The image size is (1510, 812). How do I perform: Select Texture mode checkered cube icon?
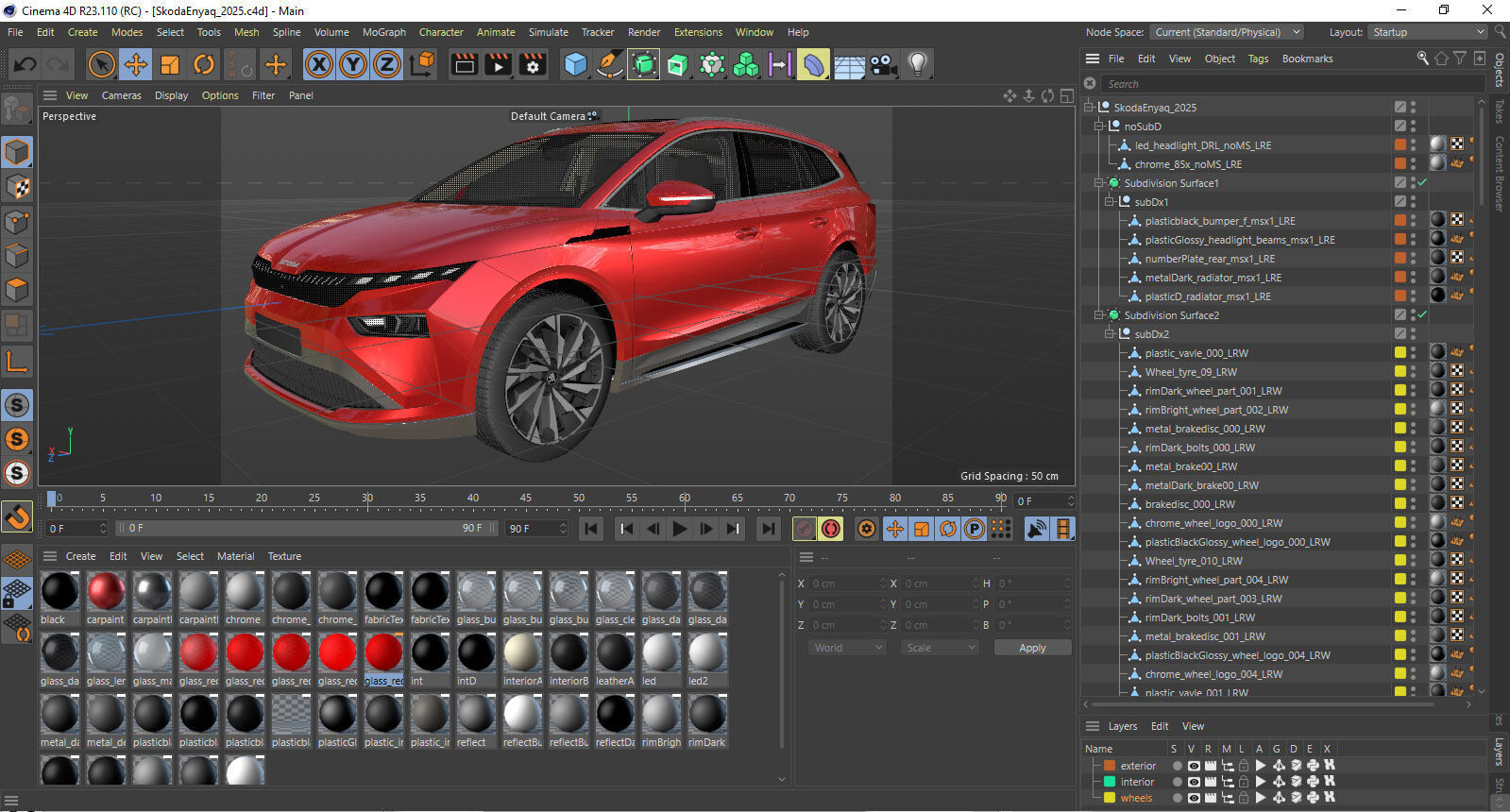pyautogui.click(x=17, y=187)
